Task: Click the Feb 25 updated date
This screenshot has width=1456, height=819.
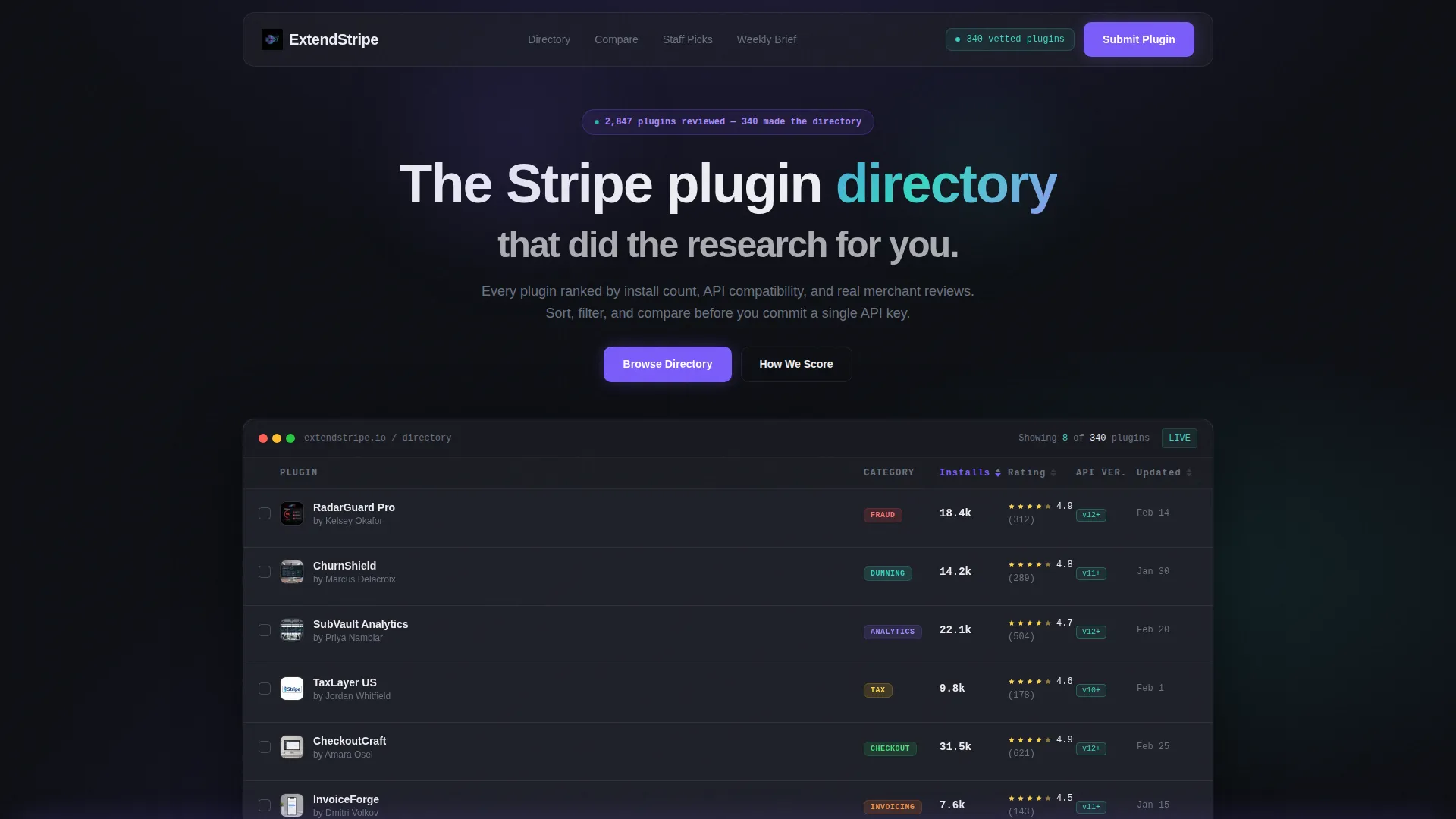Action: pos(1153,747)
